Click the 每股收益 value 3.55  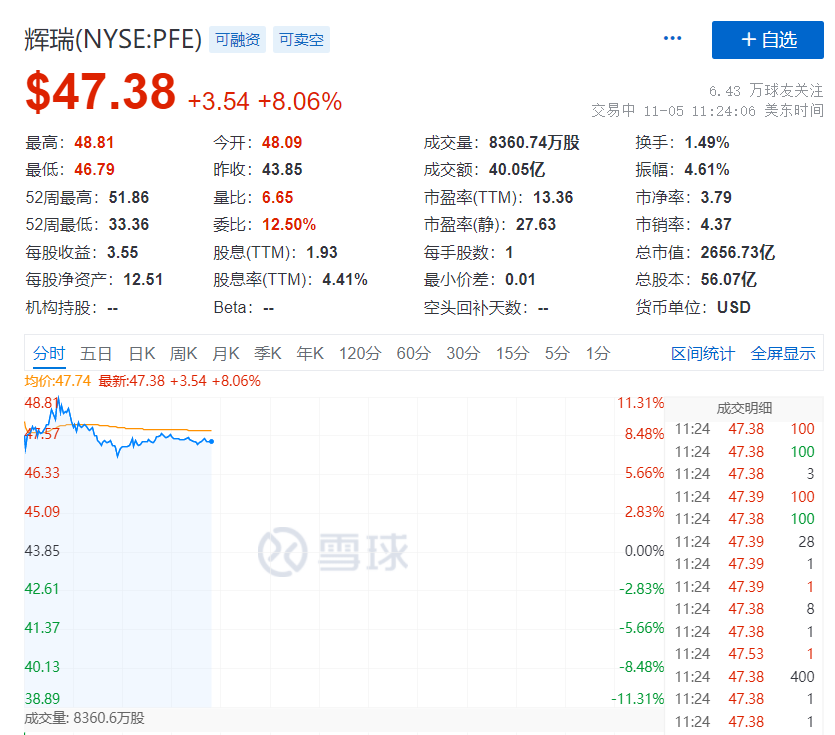[122, 252]
